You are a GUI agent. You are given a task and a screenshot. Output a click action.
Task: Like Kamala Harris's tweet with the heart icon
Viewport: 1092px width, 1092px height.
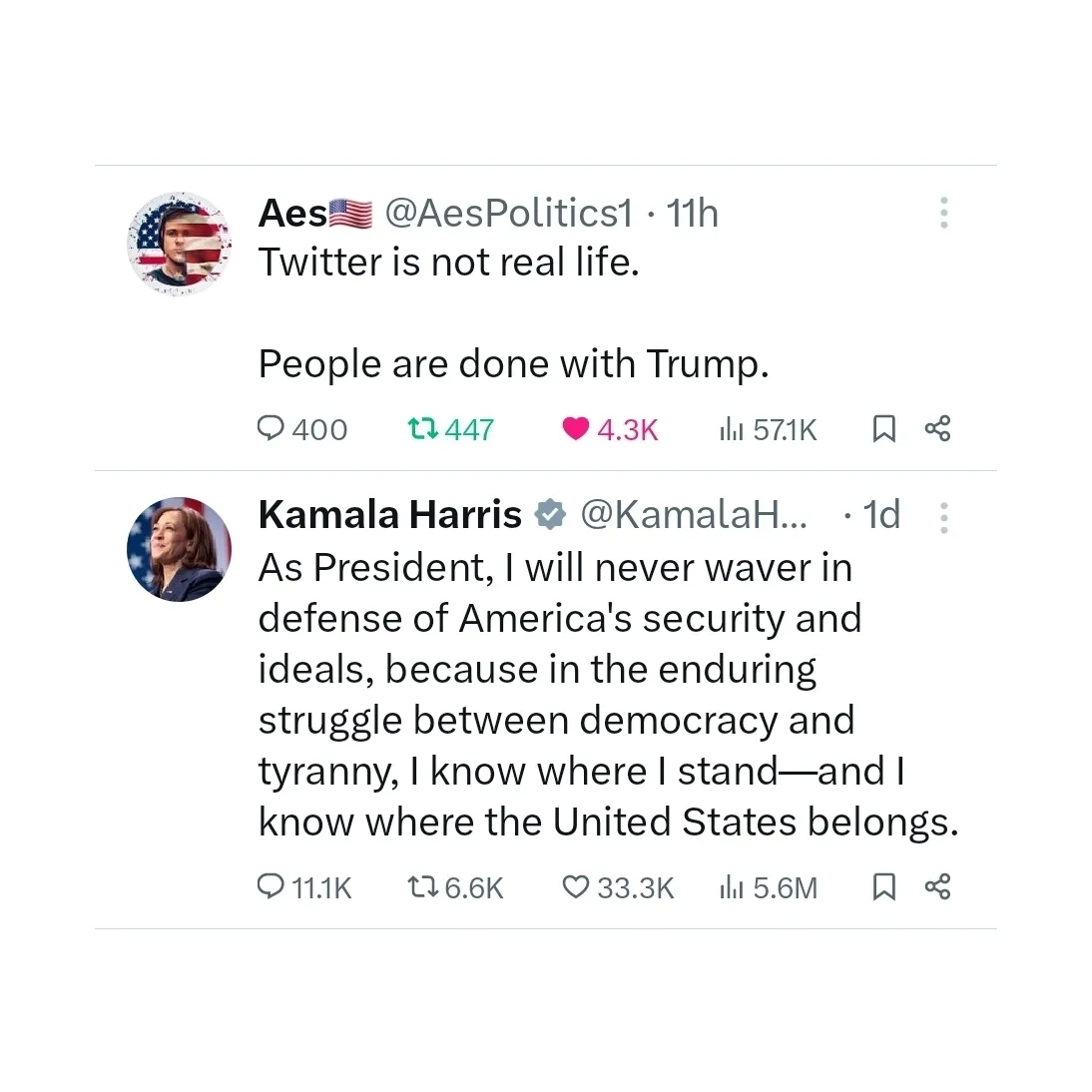coord(577,886)
